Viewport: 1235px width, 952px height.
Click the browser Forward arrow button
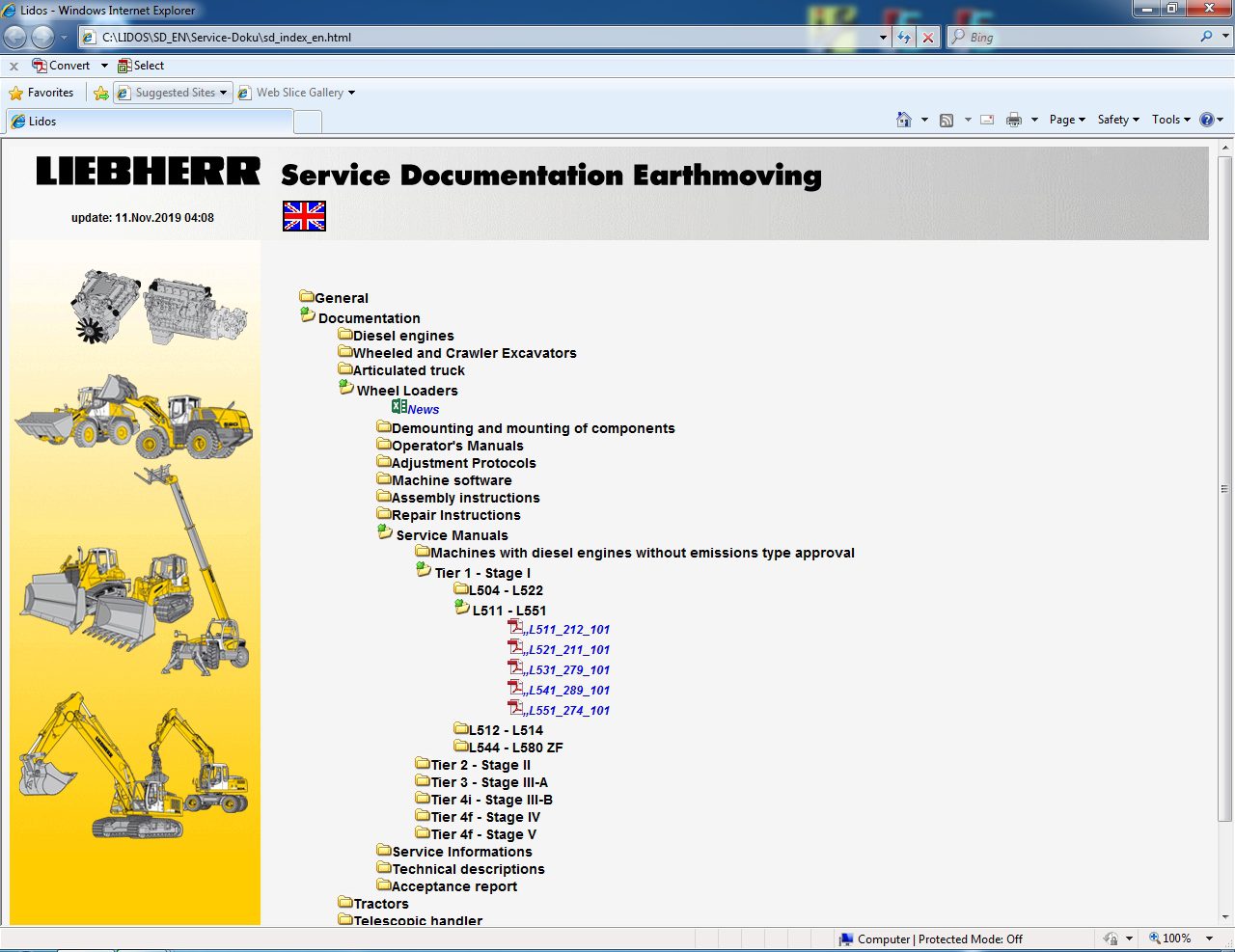(x=42, y=37)
